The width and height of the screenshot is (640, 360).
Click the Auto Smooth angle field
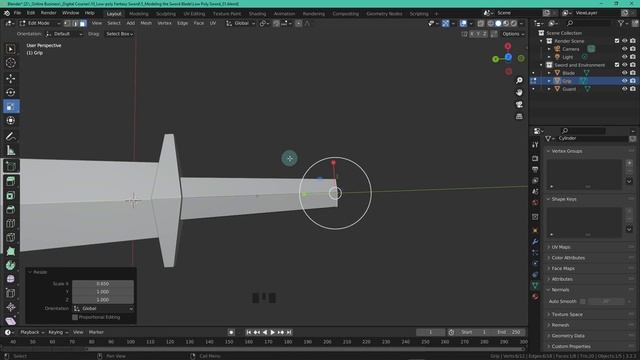point(606,301)
